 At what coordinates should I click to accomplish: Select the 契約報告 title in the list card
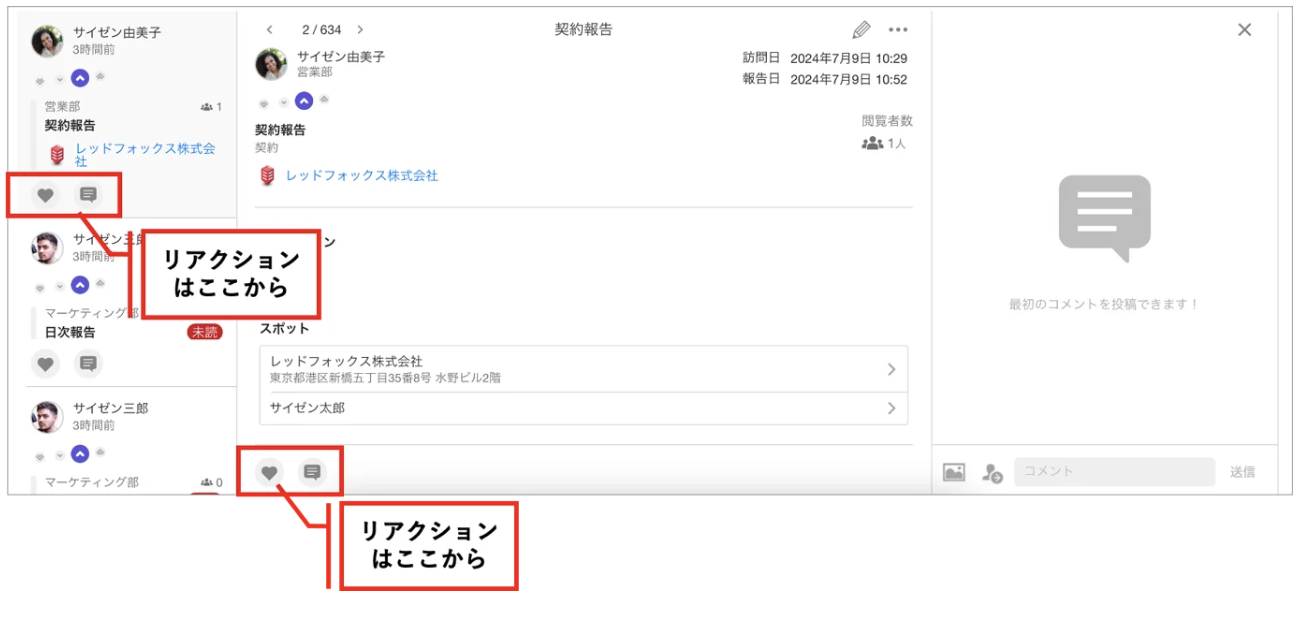[x=70, y=126]
